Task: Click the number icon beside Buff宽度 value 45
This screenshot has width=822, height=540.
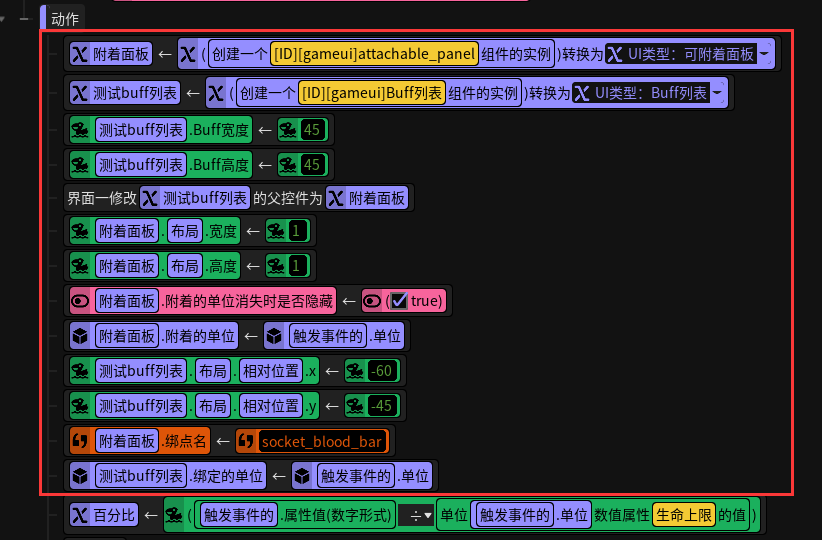Action: point(288,130)
